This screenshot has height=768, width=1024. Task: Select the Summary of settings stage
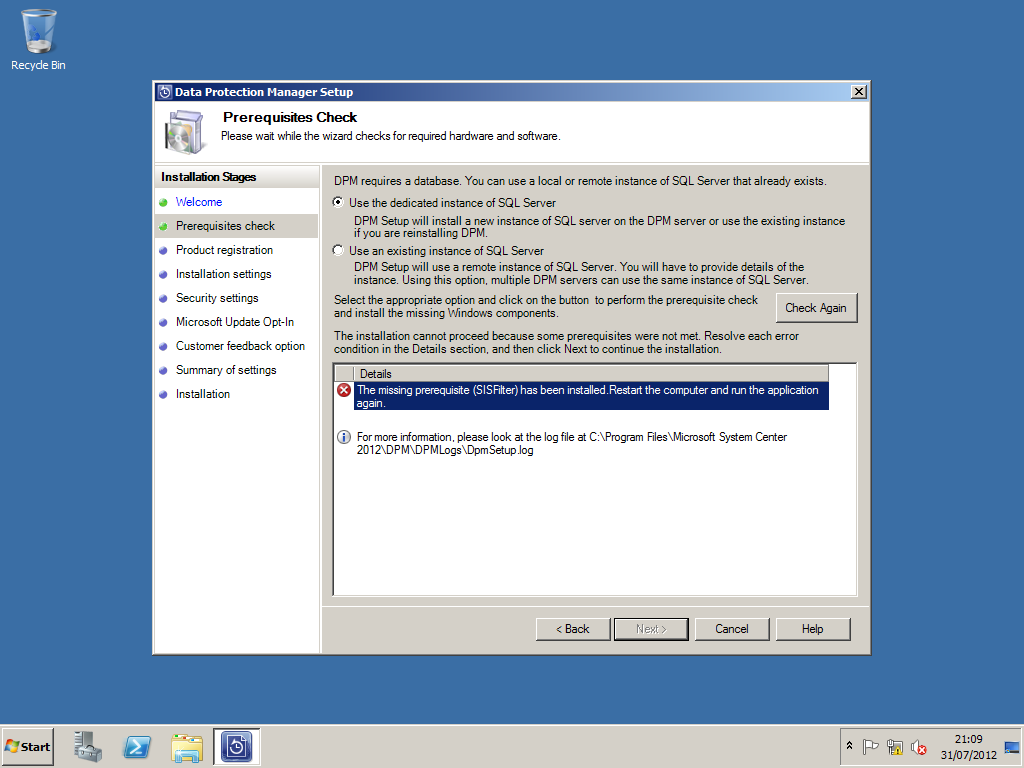tap(226, 370)
